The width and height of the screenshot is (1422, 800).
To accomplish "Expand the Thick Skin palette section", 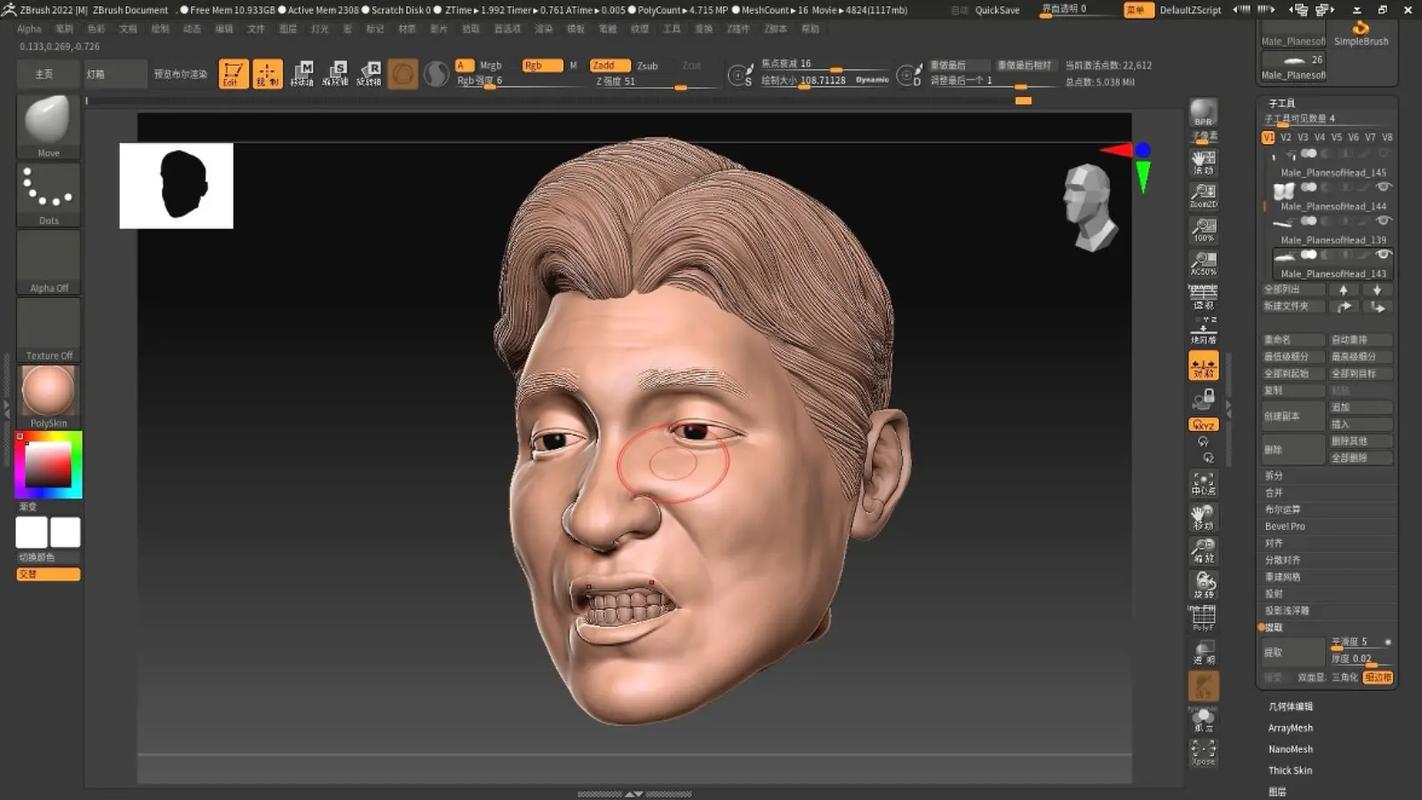I will (1290, 770).
